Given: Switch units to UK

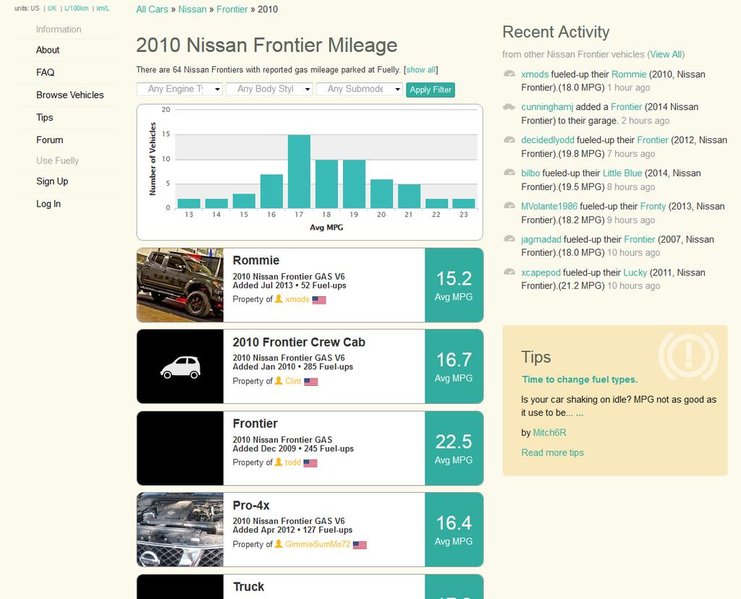Looking at the screenshot, I should pyautogui.click(x=52, y=9).
